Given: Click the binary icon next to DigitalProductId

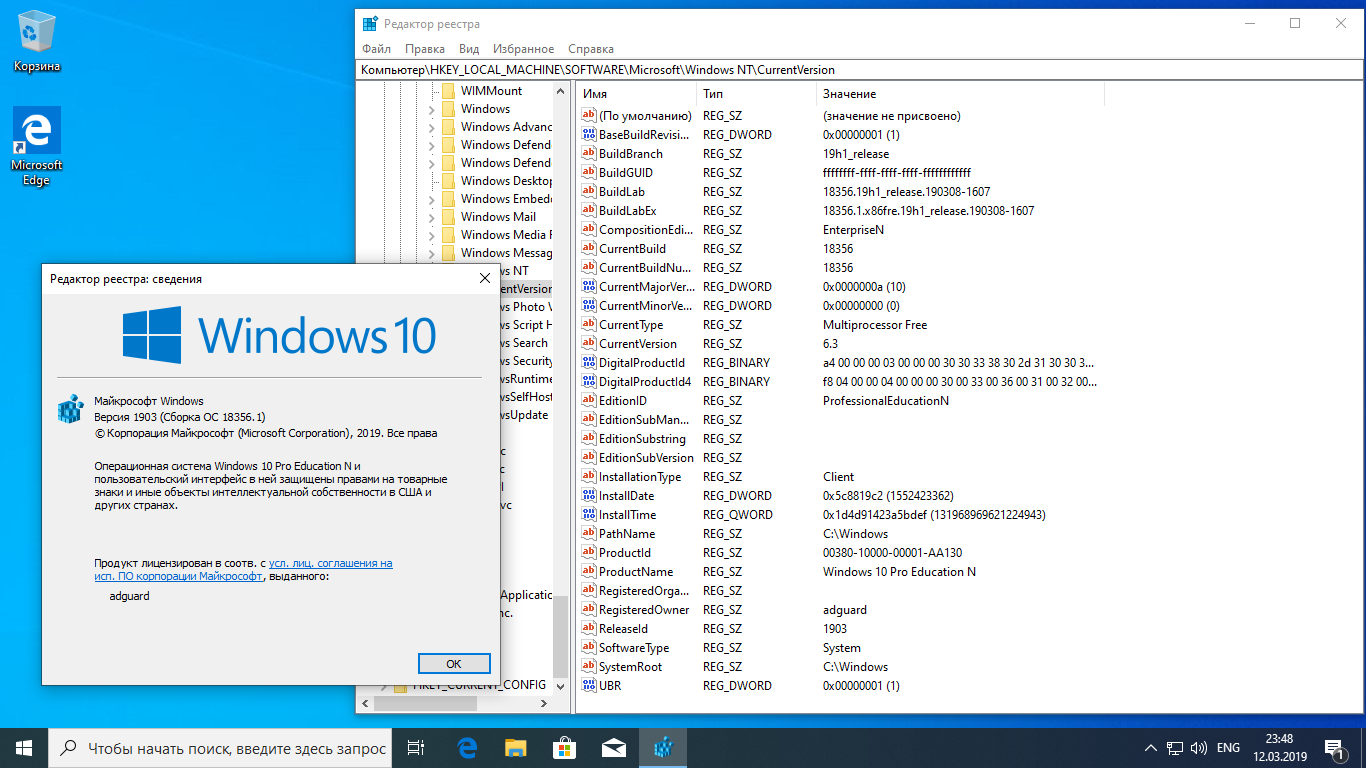Looking at the screenshot, I should (x=588, y=363).
